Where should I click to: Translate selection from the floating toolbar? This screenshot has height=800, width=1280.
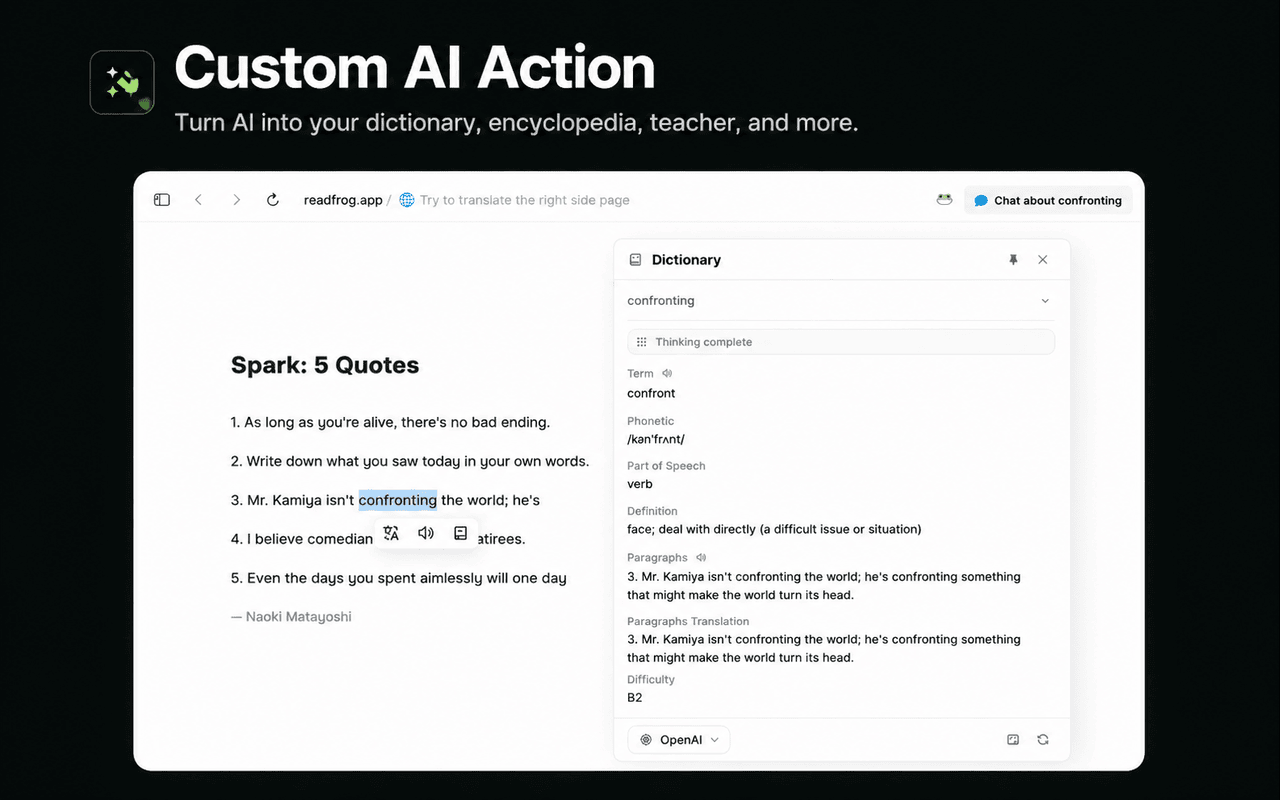391,533
